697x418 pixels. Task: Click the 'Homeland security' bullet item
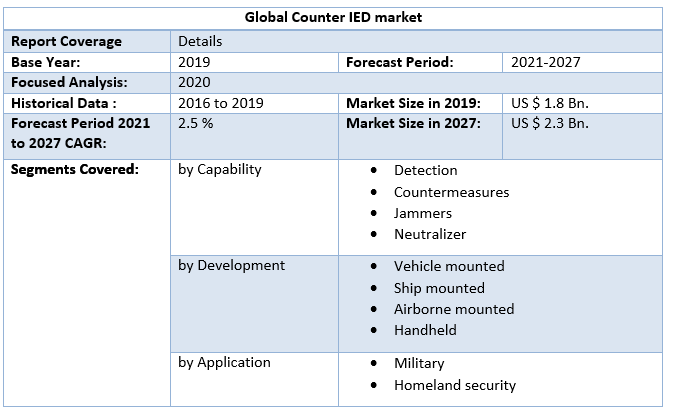click(454, 385)
